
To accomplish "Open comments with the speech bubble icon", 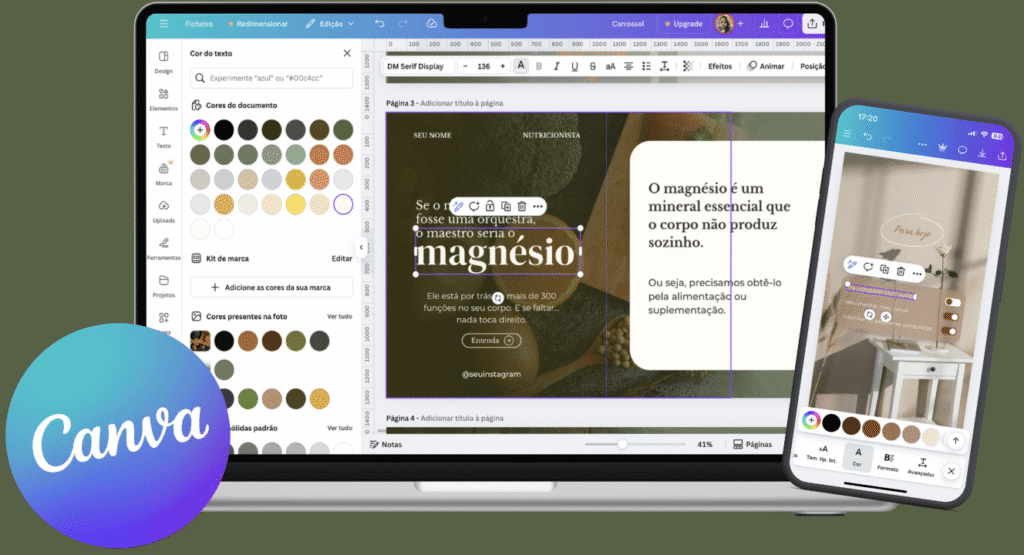I will (x=788, y=24).
